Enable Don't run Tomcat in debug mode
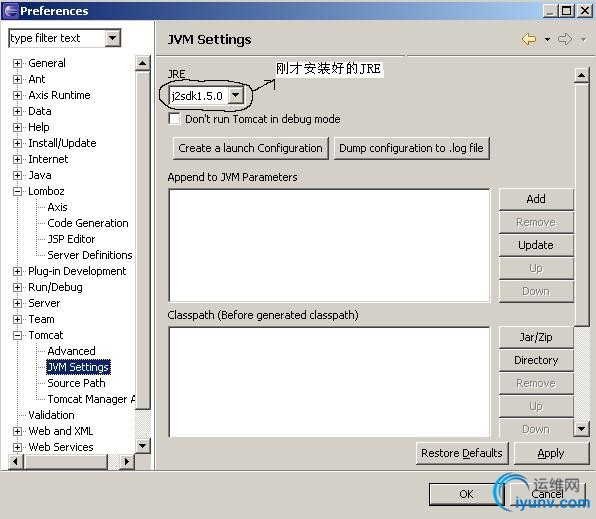The image size is (596, 519). click(x=174, y=119)
